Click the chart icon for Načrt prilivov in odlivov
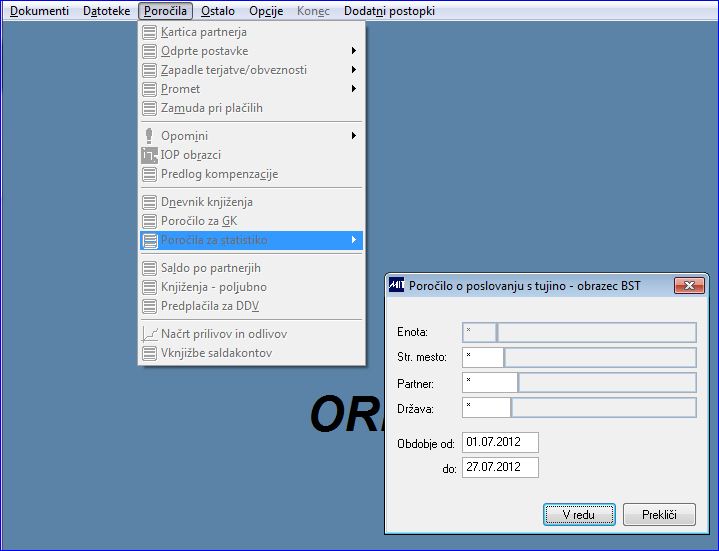The height and width of the screenshot is (551, 719). tap(149, 334)
